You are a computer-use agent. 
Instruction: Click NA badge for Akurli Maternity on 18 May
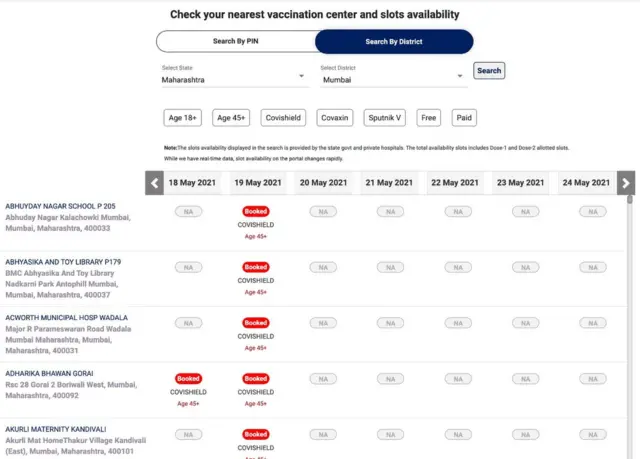coord(188,435)
